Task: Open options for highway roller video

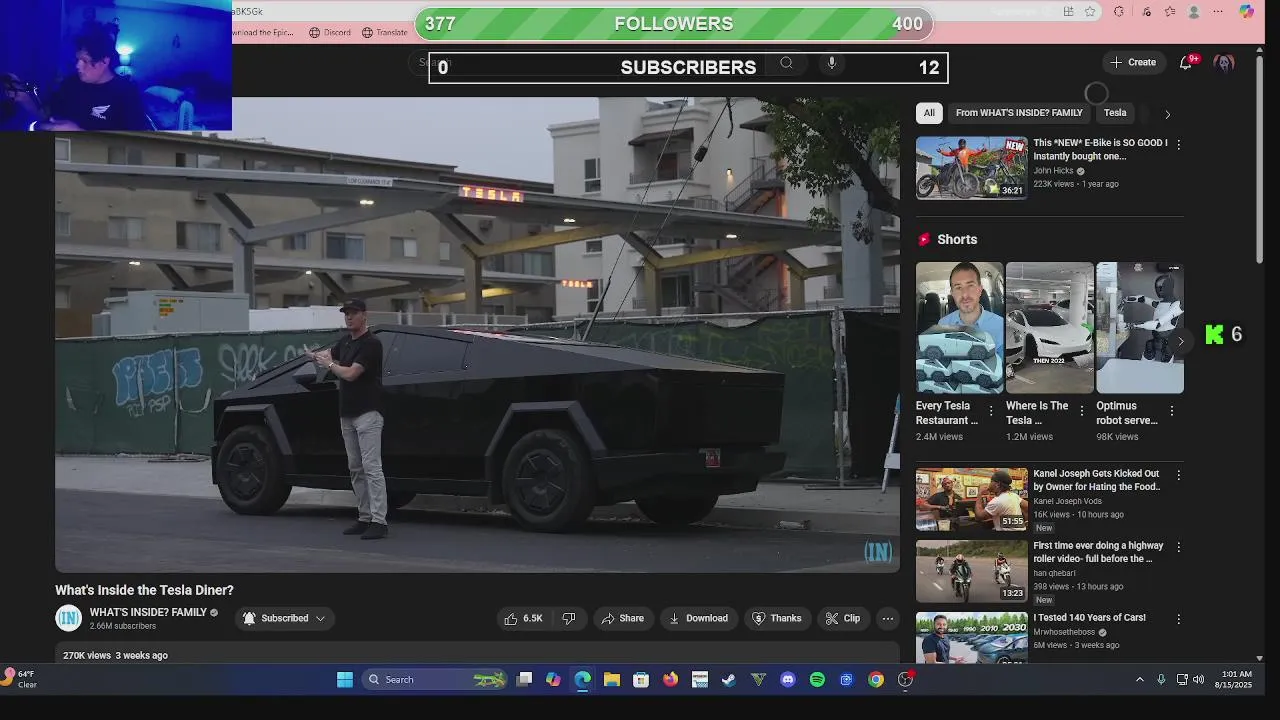Action: click(x=1178, y=548)
